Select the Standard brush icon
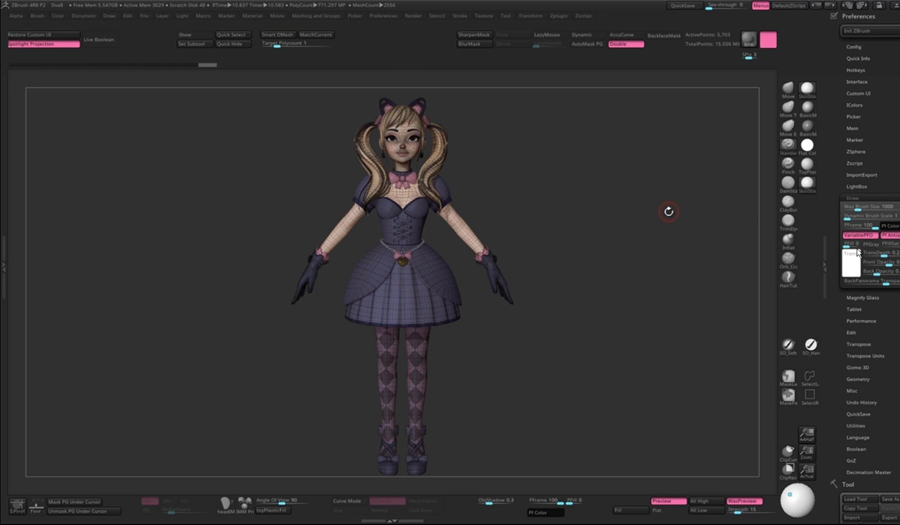The height and width of the screenshot is (525, 900). coord(788,145)
